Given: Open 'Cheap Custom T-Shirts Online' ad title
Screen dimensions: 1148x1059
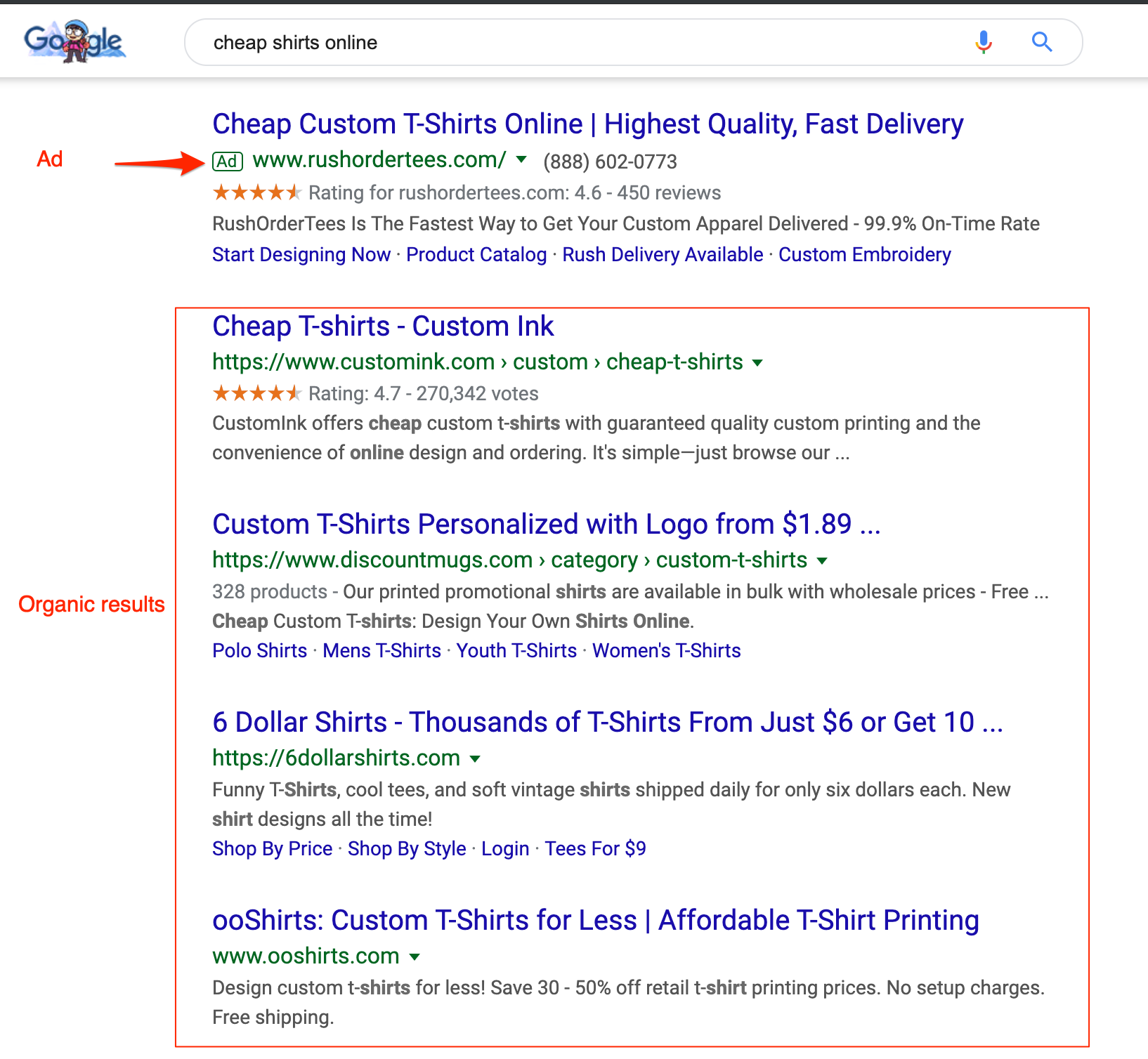Looking at the screenshot, I should [x=588, y=124].
